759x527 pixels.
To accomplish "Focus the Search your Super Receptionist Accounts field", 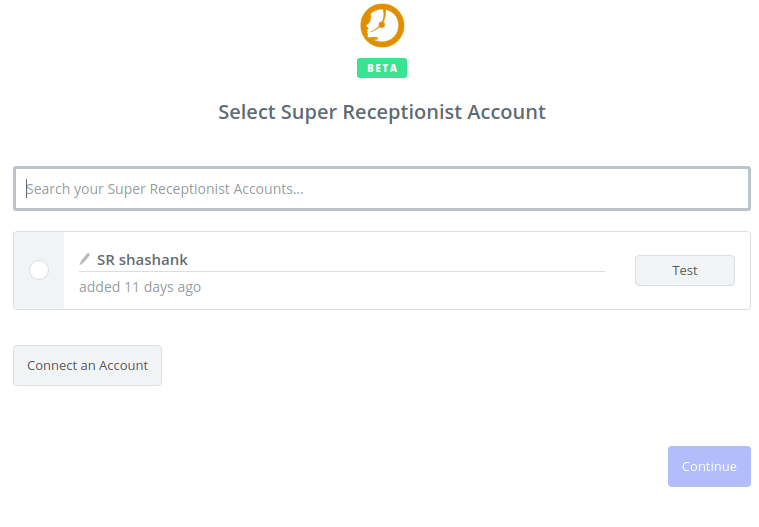I will pos(382,189).
